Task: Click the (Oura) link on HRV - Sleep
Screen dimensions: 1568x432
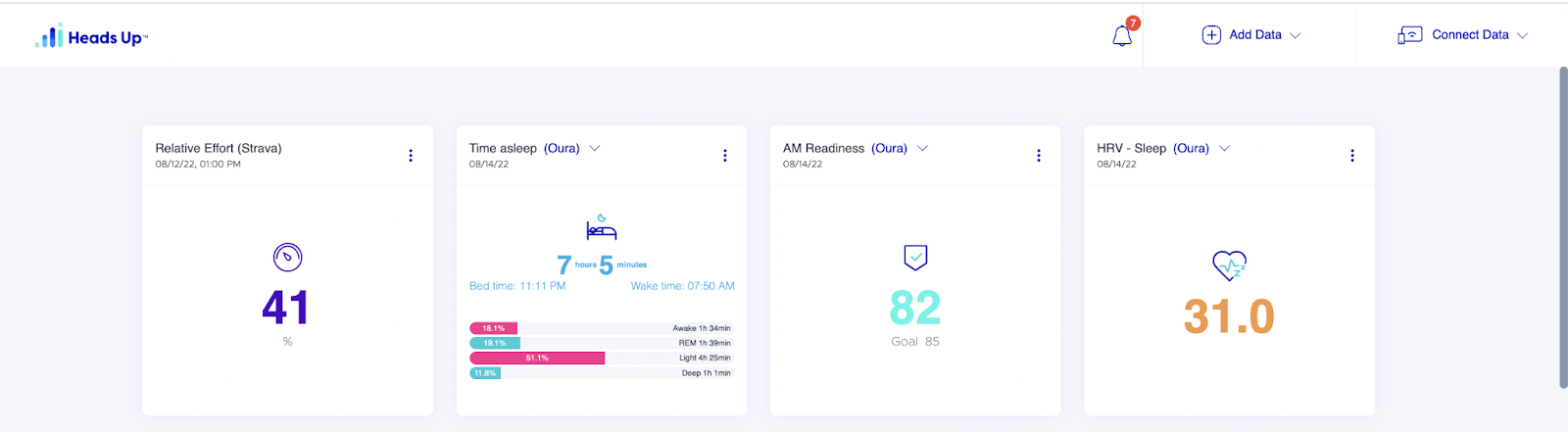Action: tap(1191, 149)
